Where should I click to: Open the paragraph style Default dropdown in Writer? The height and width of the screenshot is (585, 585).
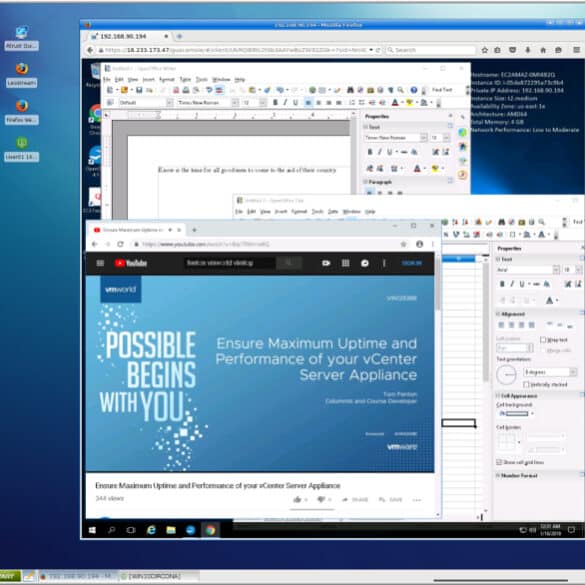(x=169, y=102)
